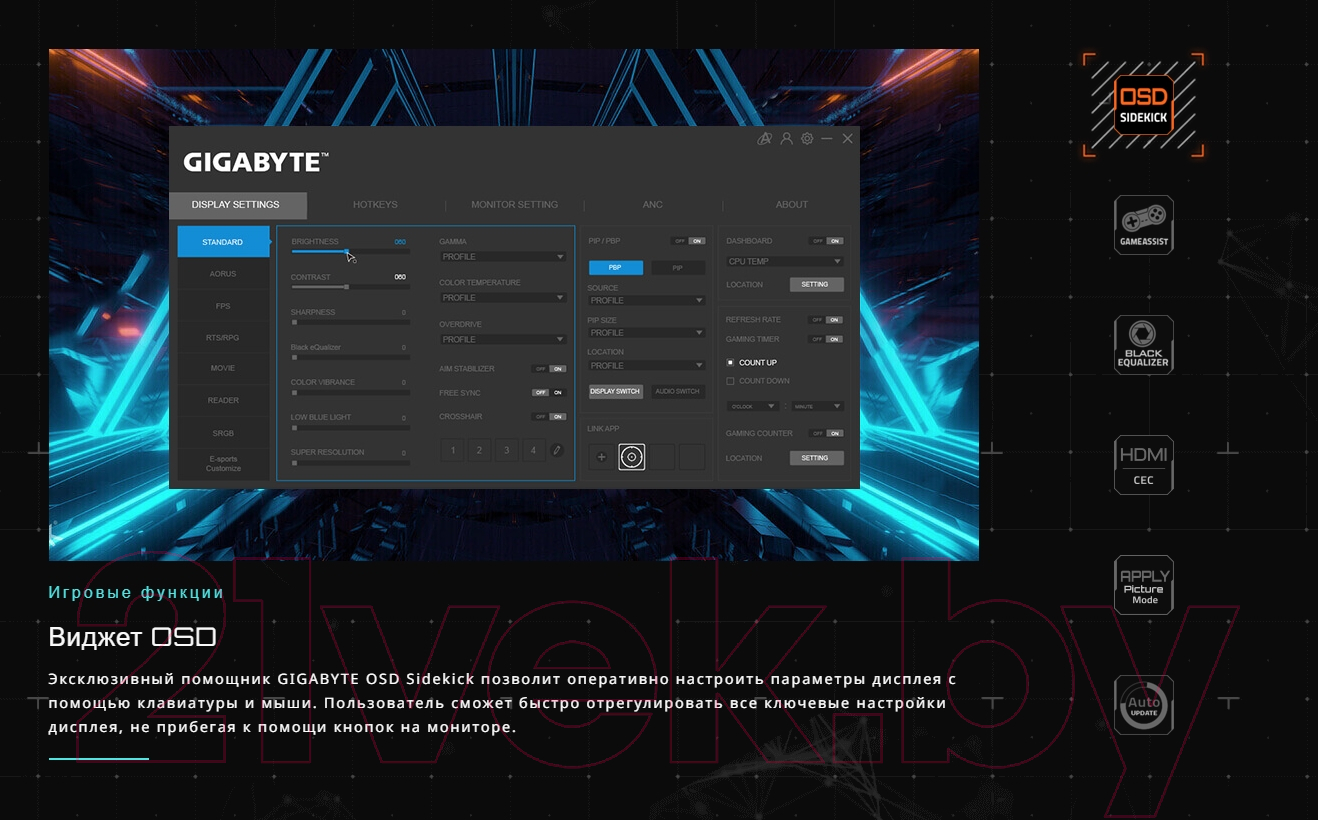The height and width of the screenshot is (820, 1318).
Task: Open the gear settings icon
Action: (807, 139)
